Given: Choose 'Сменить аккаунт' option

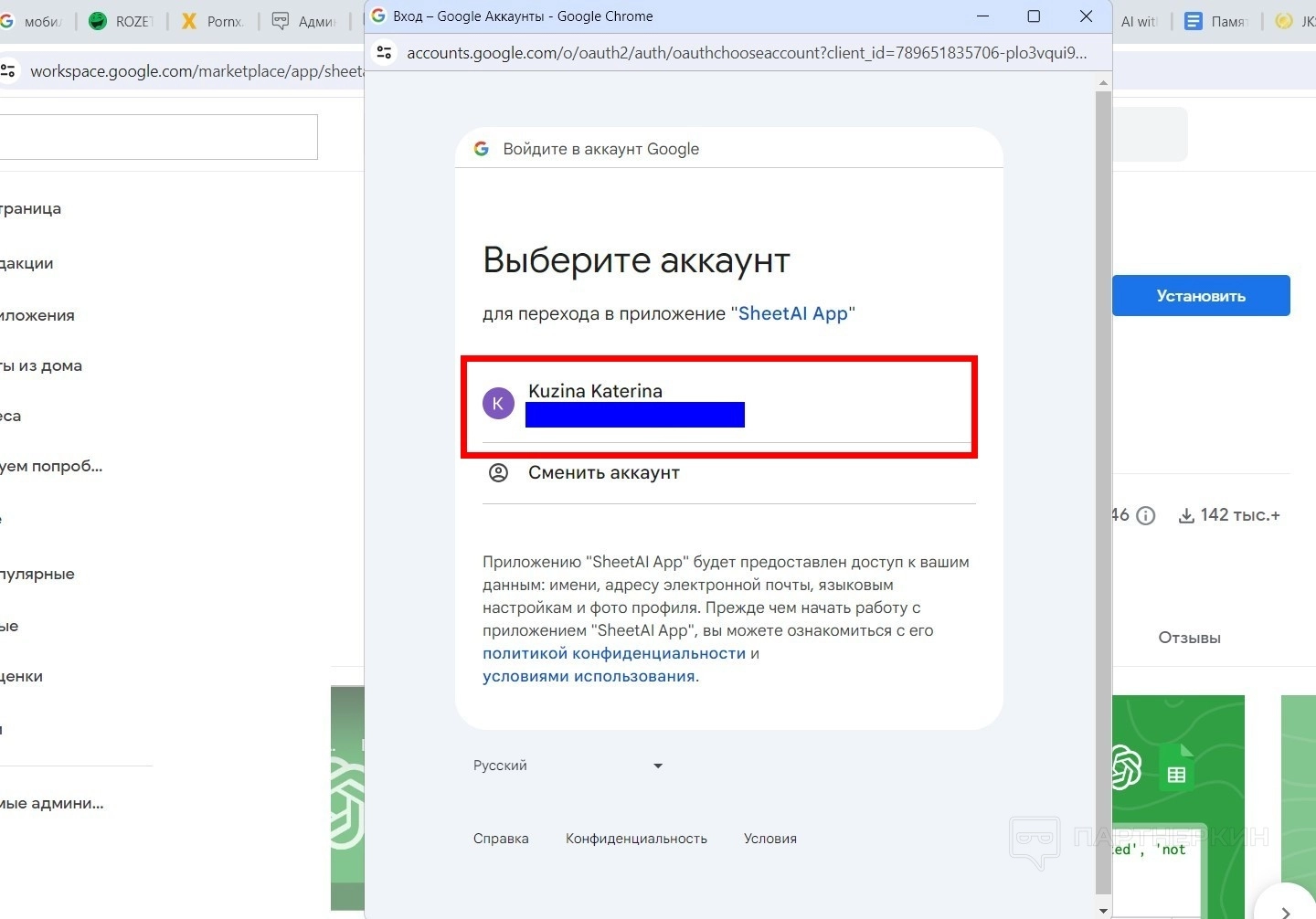Looking at the screenshot, I should pyautogui.click(x=728, y=473).
